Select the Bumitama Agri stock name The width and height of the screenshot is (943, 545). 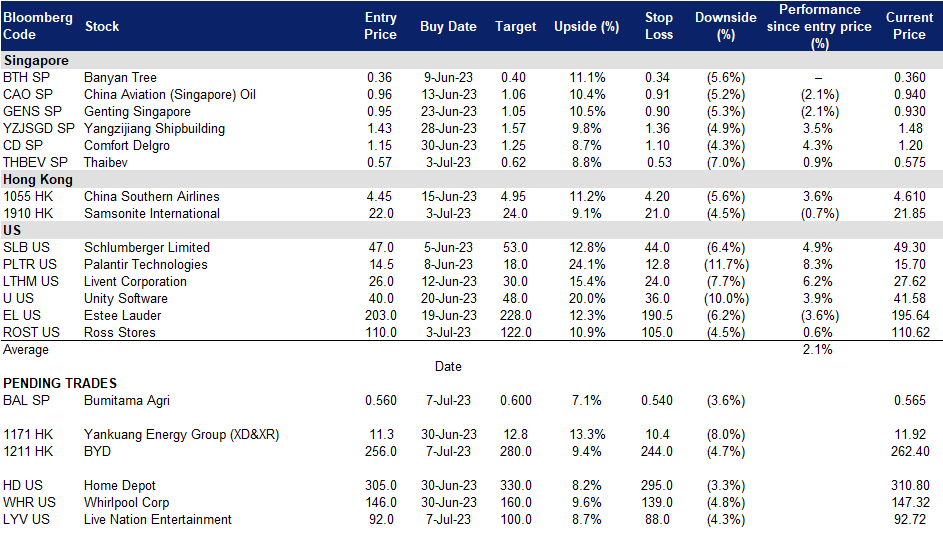point(127,401)
